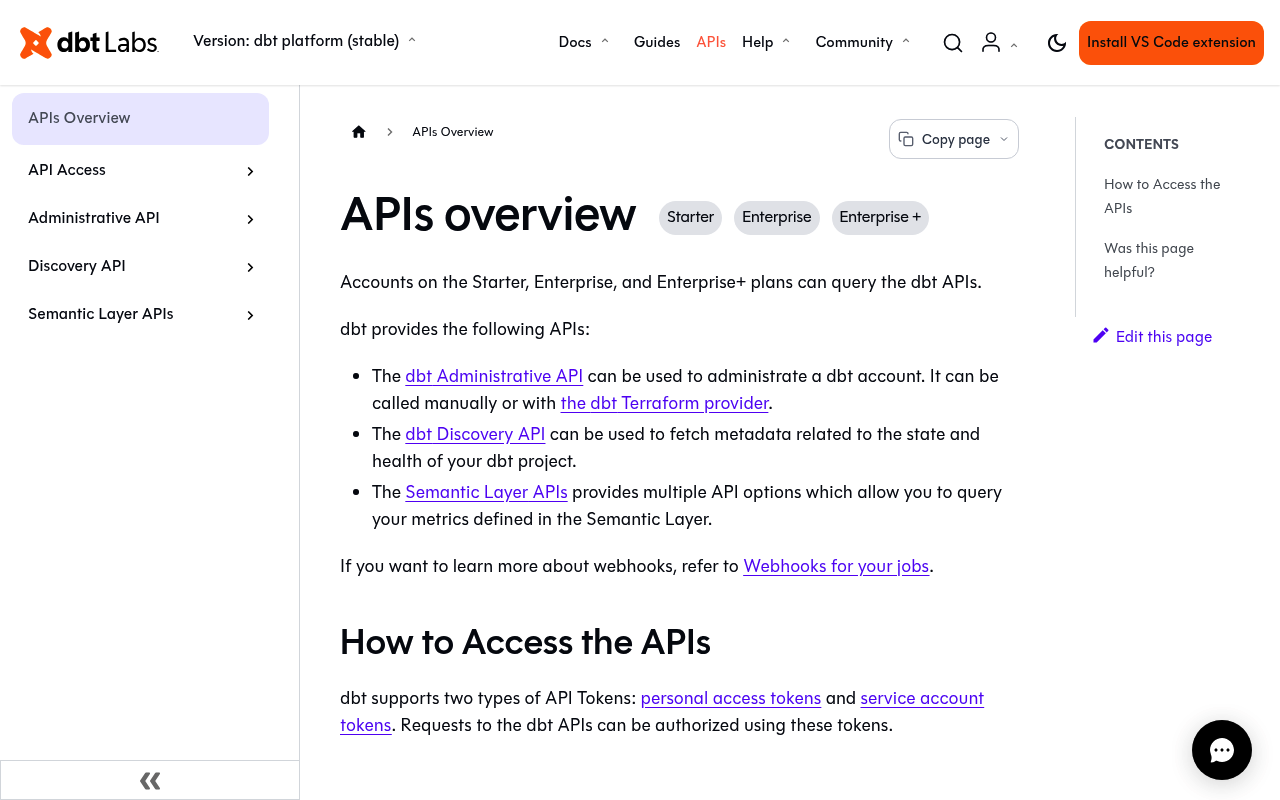The height and width of the screenshot is (800, 1280).
Task: Open service account tokens link
Action: tap(922, 698)
